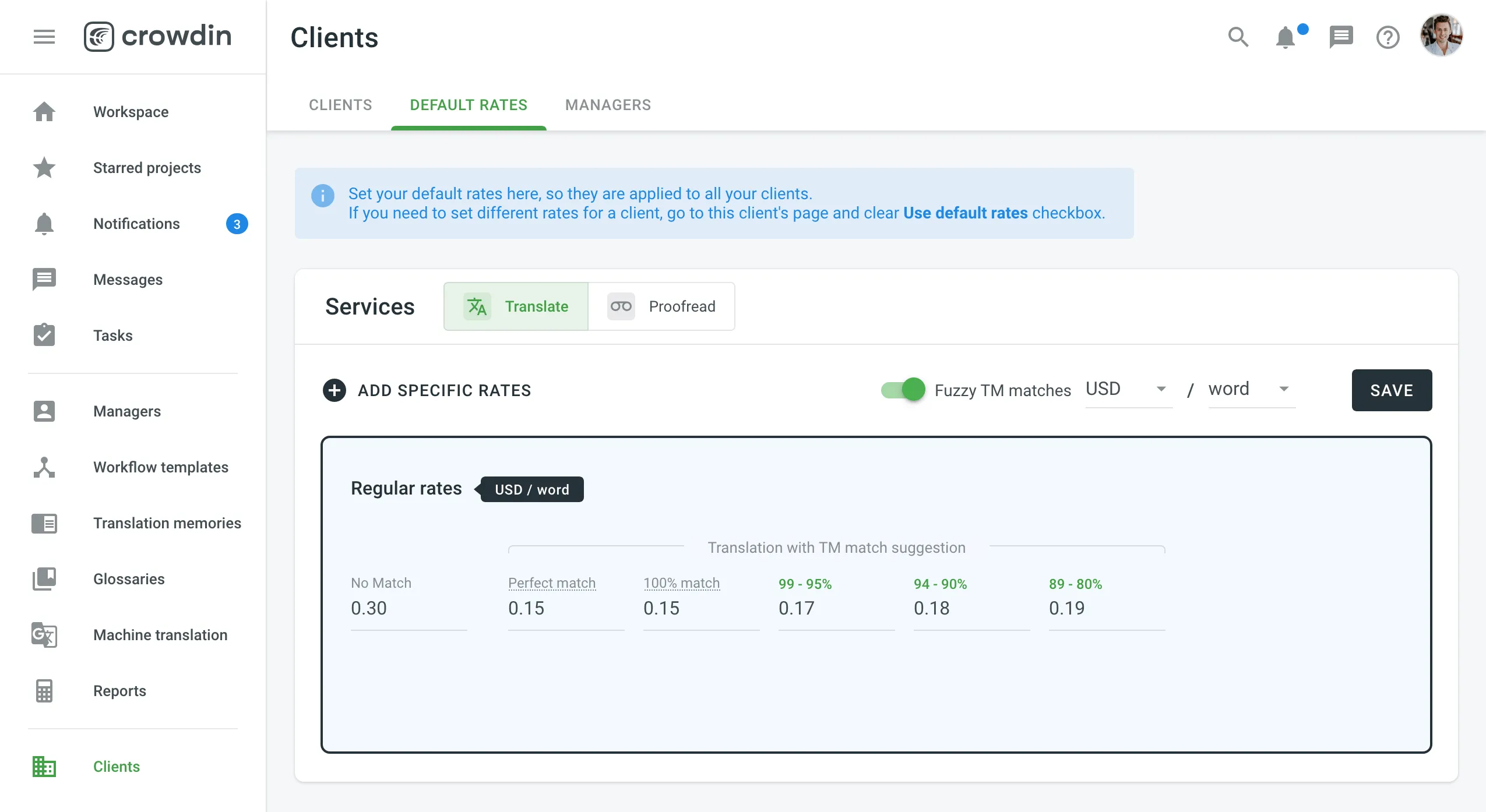1486x812 pixels.
Task: Click the Workflow templates icon
Action: pos(44,467)
